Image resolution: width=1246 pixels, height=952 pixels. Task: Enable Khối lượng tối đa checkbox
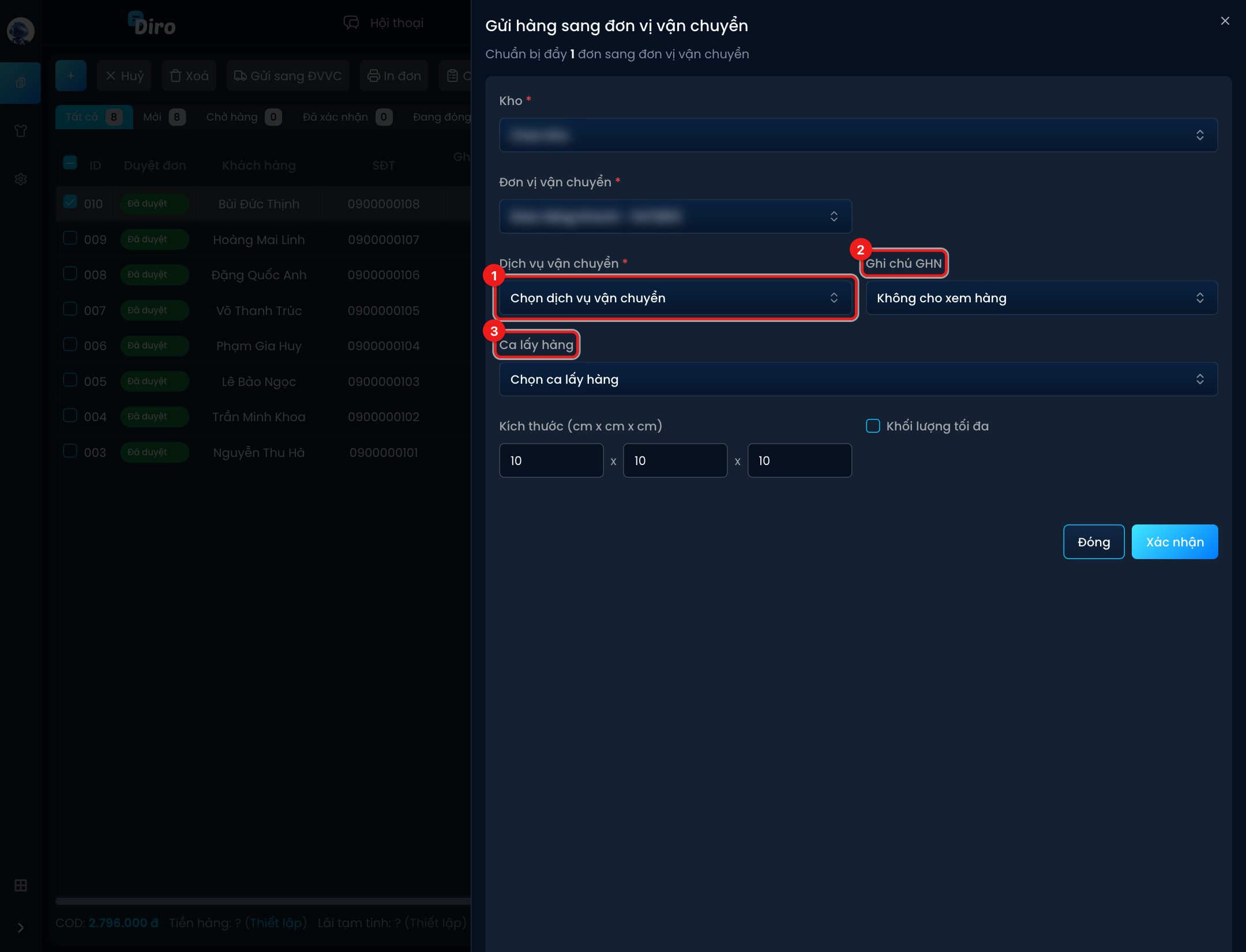pos(873,426)
